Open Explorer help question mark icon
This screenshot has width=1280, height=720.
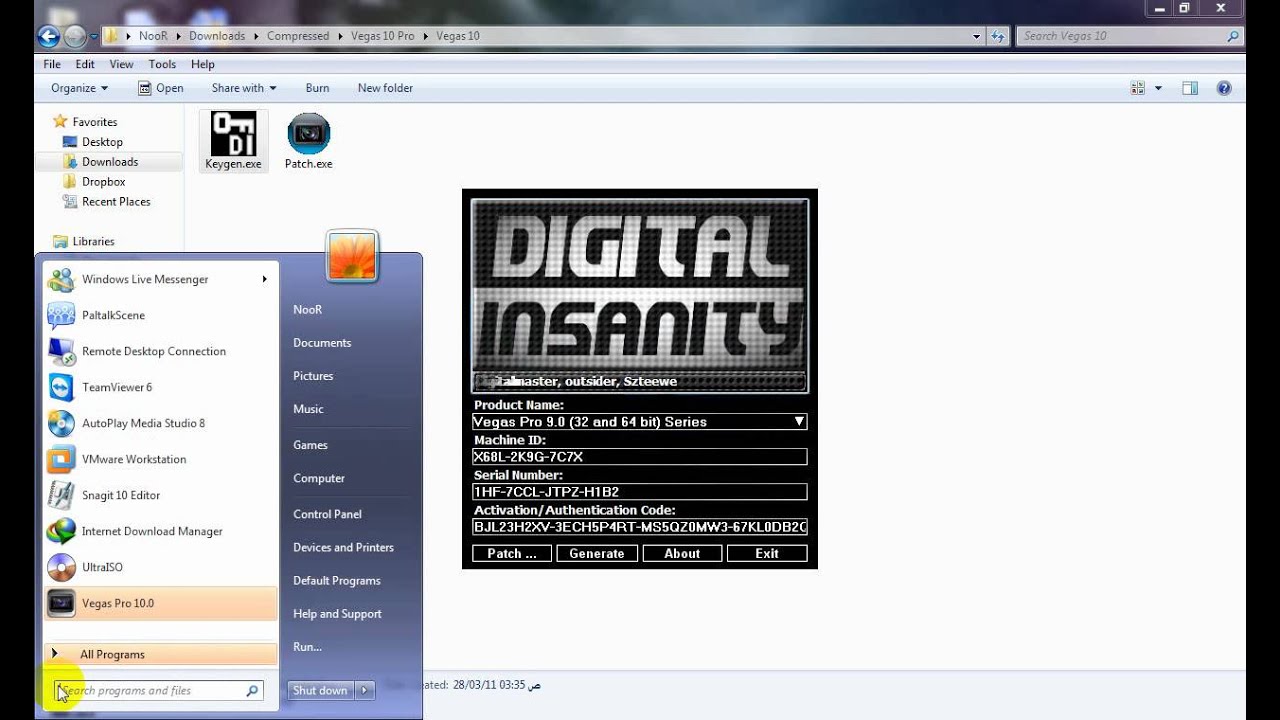point(1223,88)
